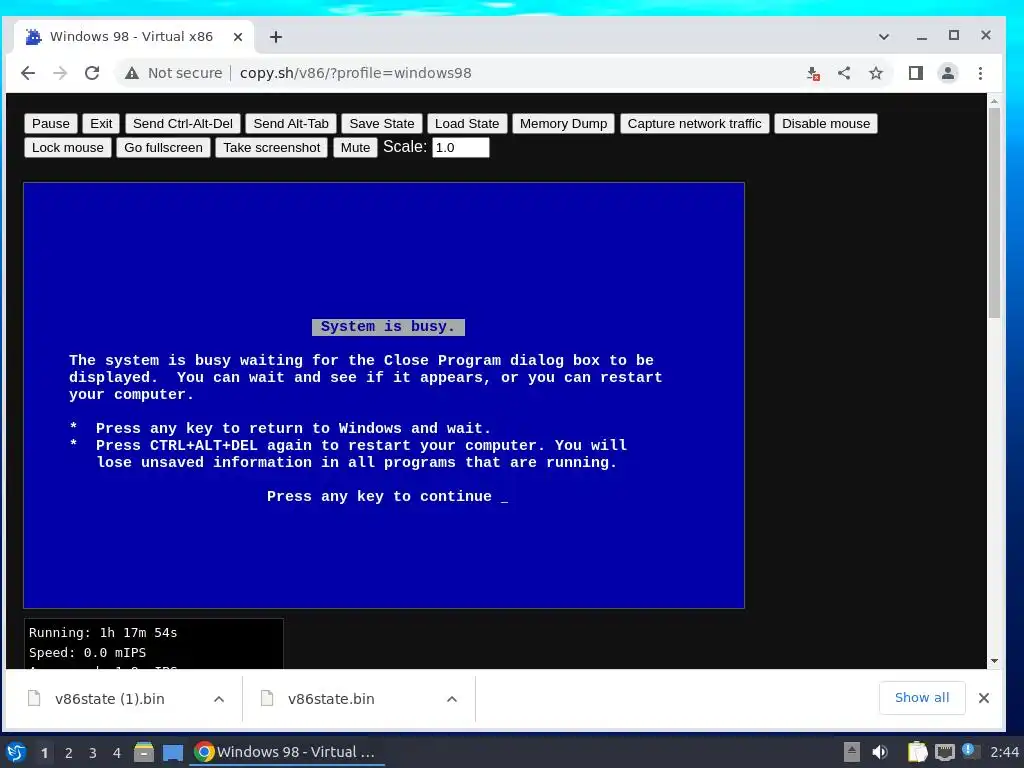The image size is (1024, 768).
Task: Reload the copy.sh page
Action: [x=92, y=73]
